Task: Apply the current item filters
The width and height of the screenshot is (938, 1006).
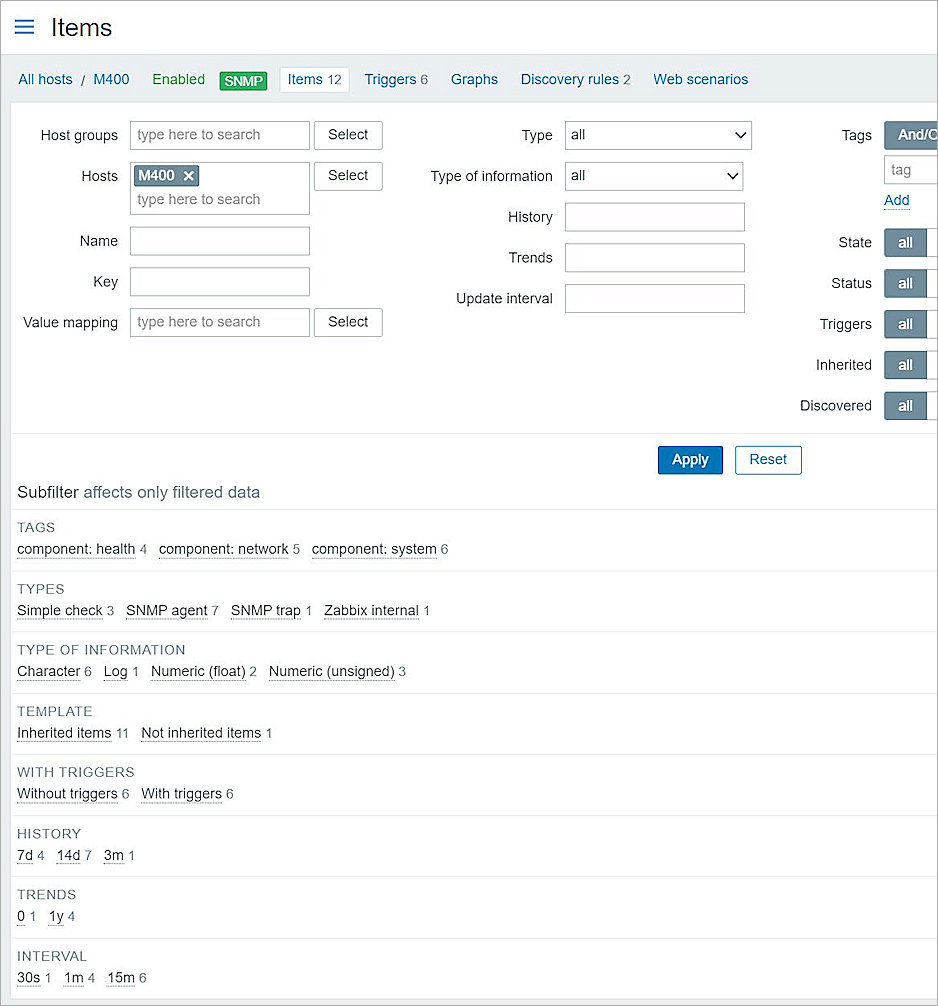Action: 690,459
